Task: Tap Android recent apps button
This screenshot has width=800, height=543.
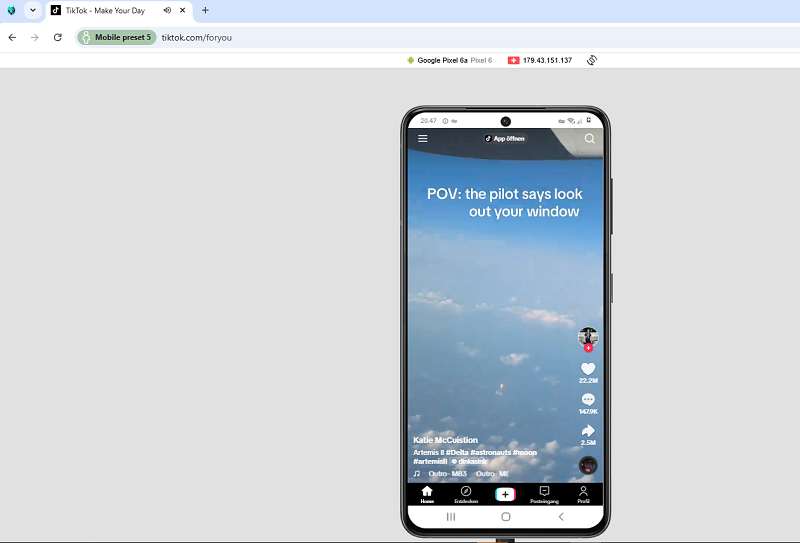Action: coord(451,516)
